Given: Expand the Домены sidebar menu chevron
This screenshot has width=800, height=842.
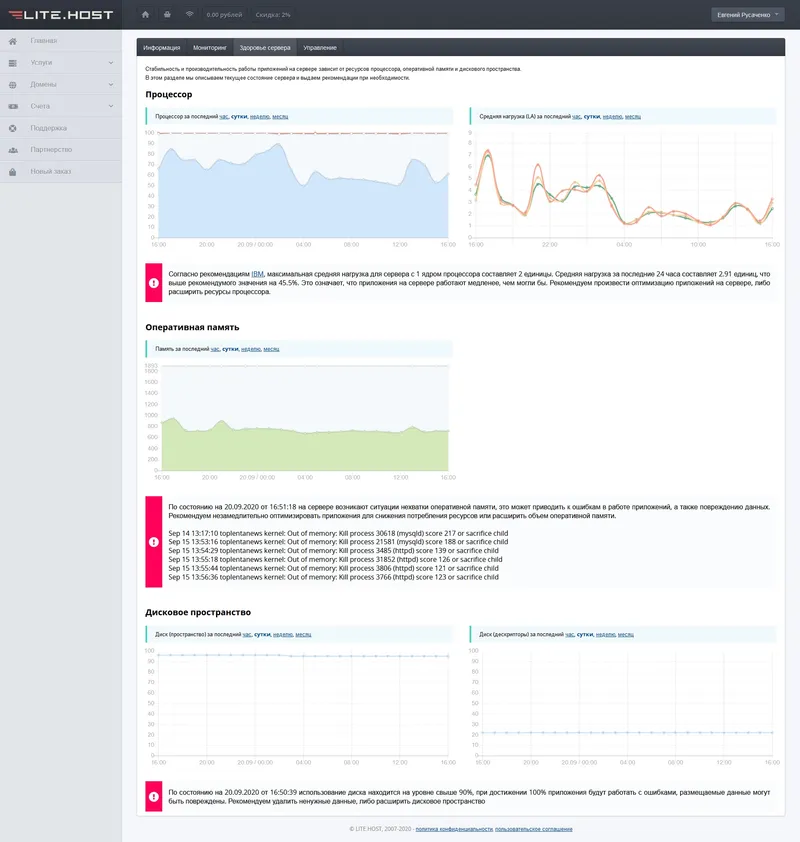Looking at the screenshot, I should [x=111, y=84].
